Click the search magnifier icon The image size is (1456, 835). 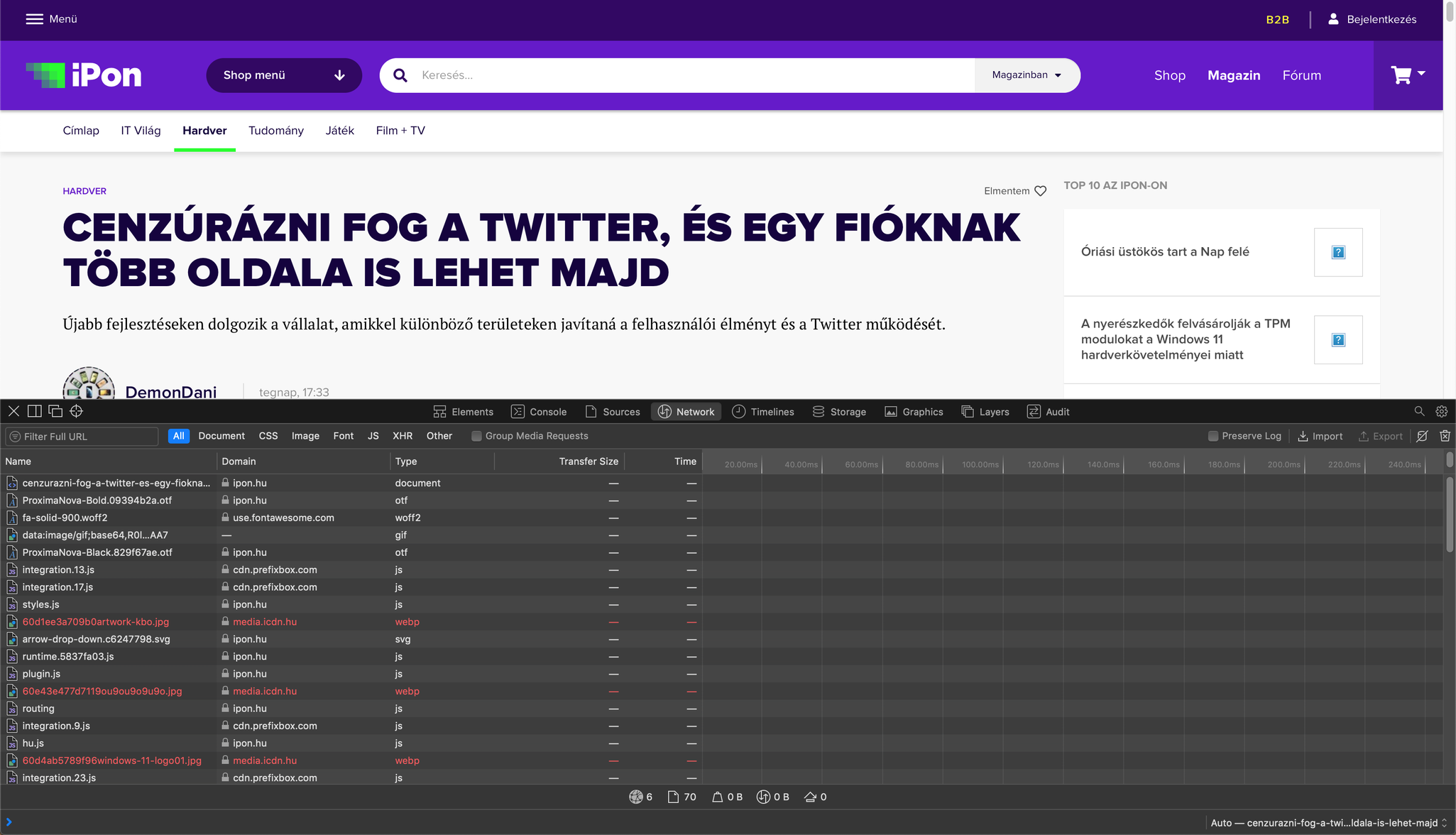pyautogui.click(x=400, y=75)
